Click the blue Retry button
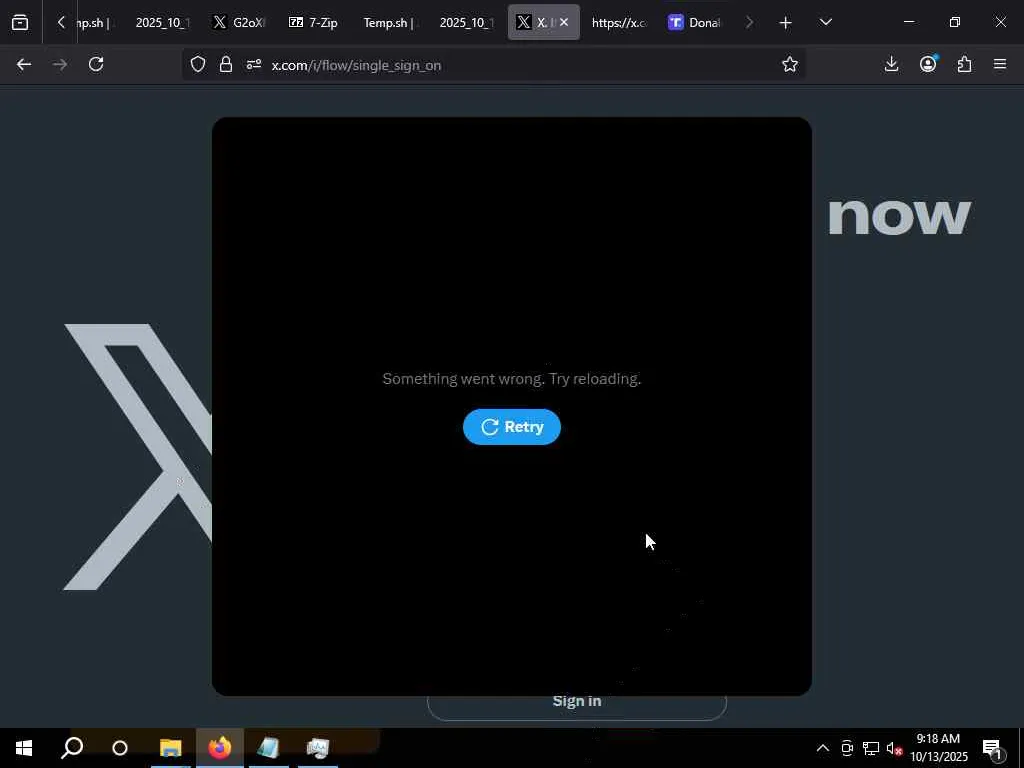Viewport: 1024px width, 768px height. pos(511,427)
